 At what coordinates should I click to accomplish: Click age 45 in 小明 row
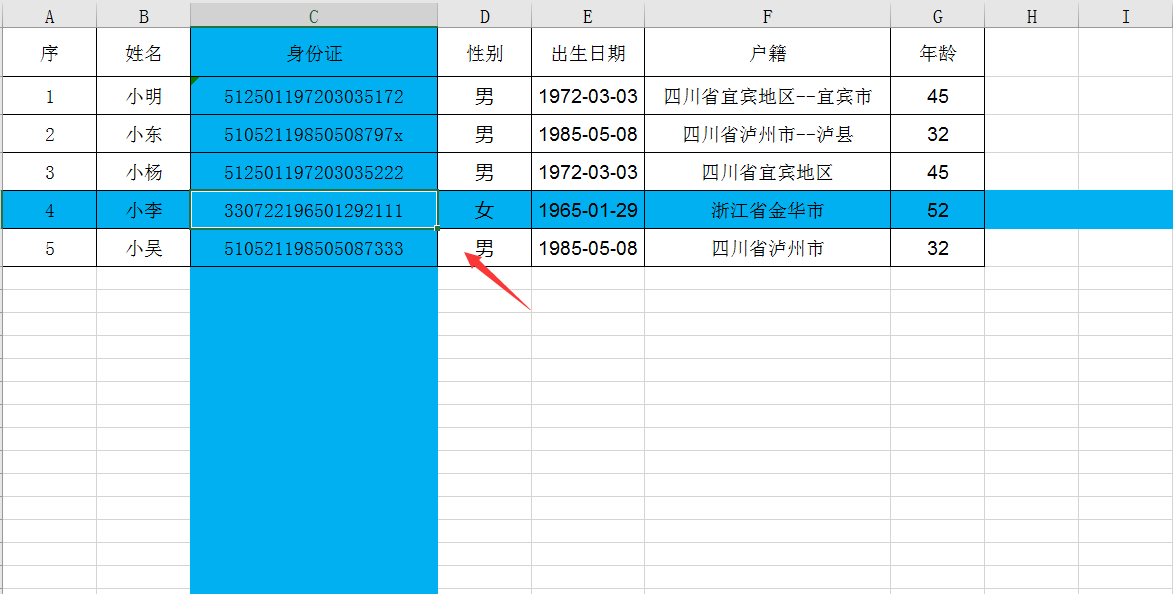(937, 96)
